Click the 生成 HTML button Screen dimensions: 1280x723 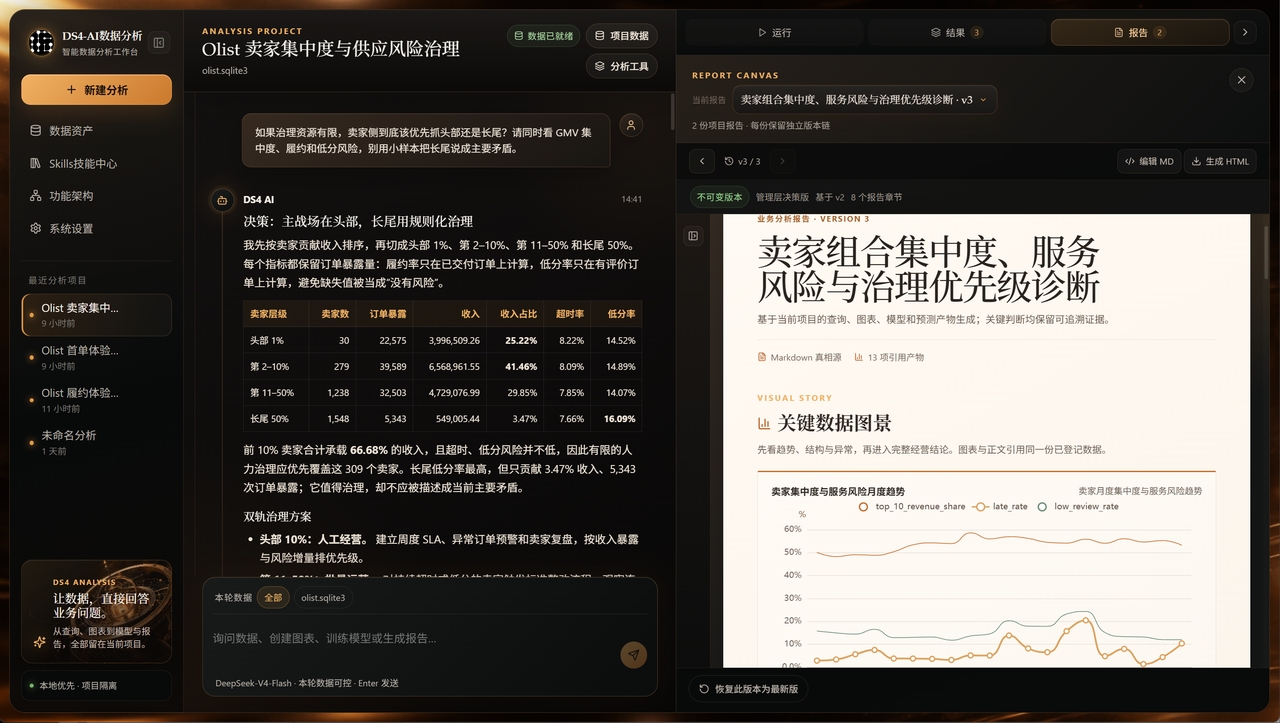[1220, 161]
